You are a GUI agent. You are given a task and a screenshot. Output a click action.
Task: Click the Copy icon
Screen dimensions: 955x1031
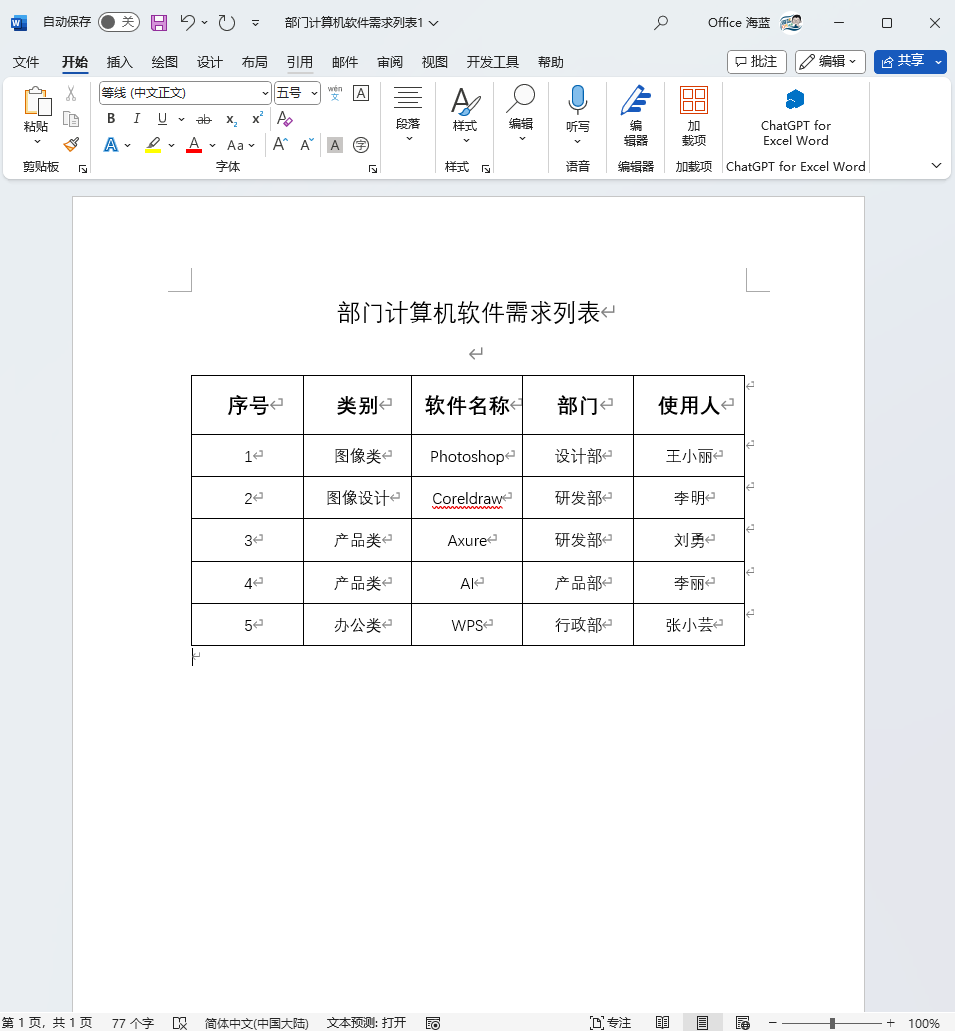(71, 119)
